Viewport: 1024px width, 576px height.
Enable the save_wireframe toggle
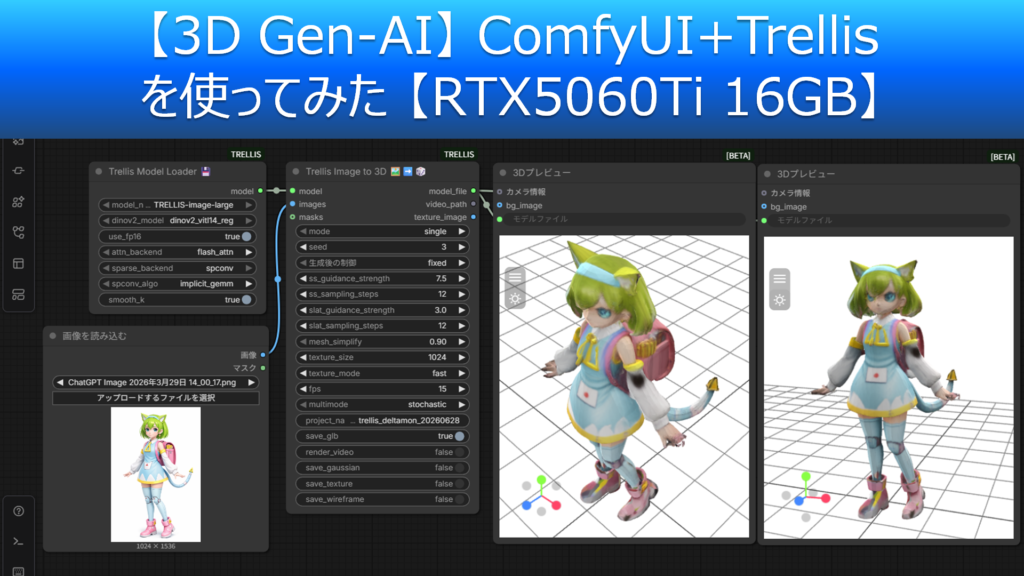coord(460,500)
